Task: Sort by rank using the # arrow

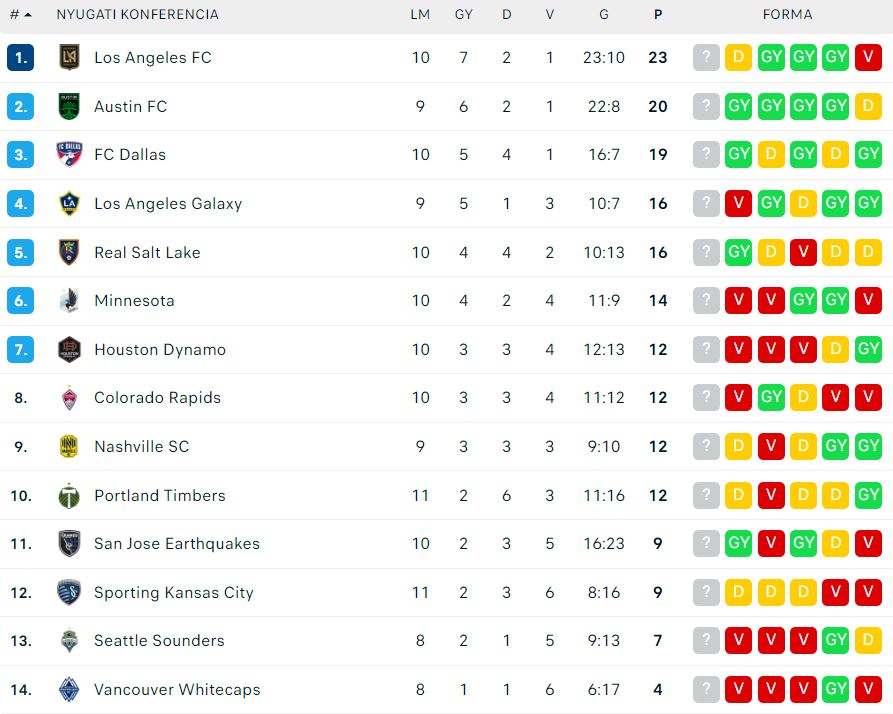Action: [21, 14]
